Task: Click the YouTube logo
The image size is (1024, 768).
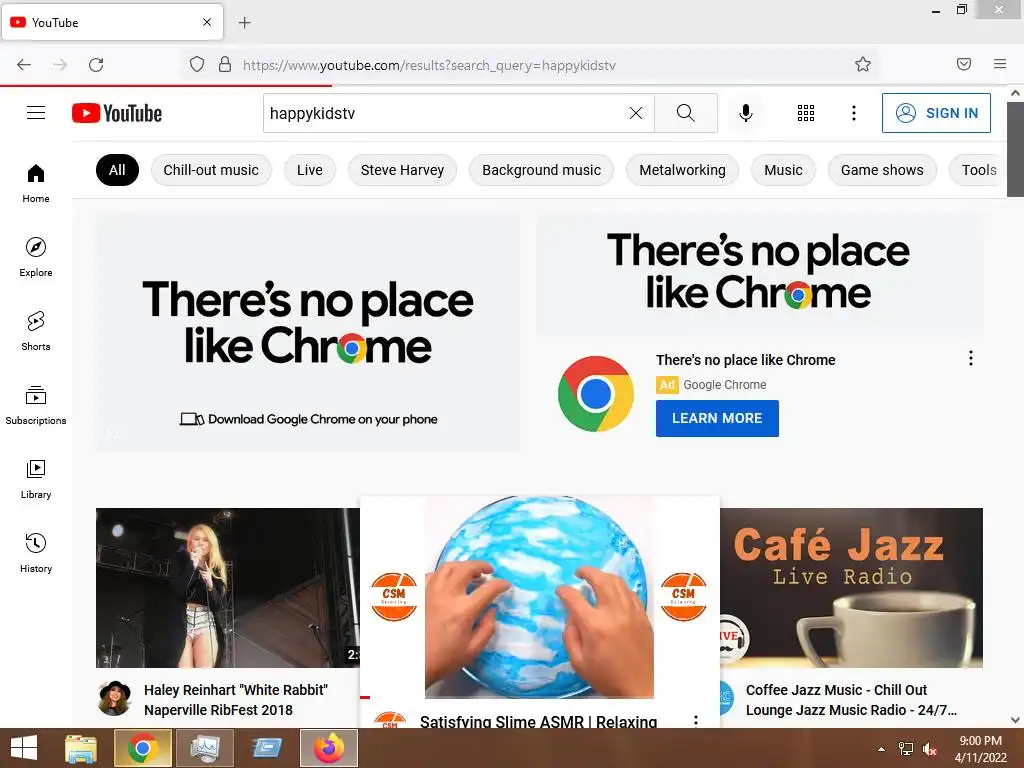Action: coord(117,113)
